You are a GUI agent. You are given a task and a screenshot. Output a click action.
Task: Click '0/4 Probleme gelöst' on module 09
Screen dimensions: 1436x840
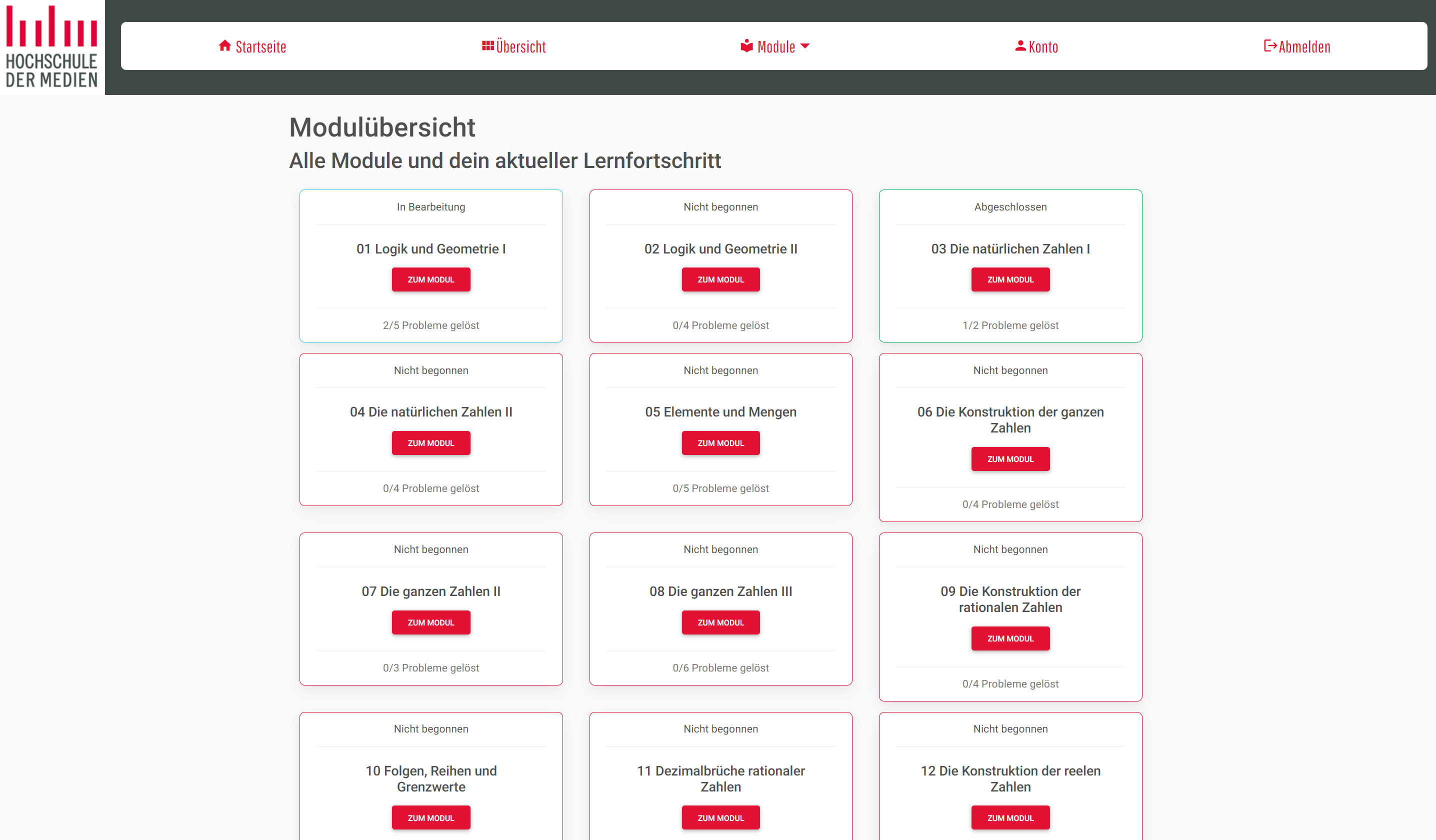pos(1010,684)
